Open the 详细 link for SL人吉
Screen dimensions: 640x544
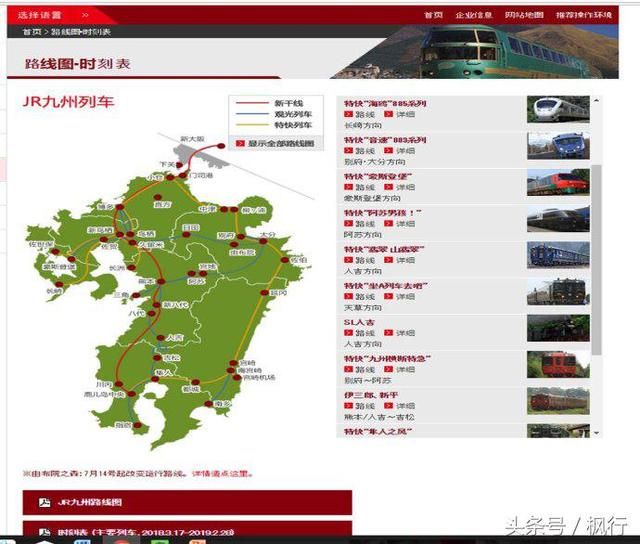[x=400, y=333]
